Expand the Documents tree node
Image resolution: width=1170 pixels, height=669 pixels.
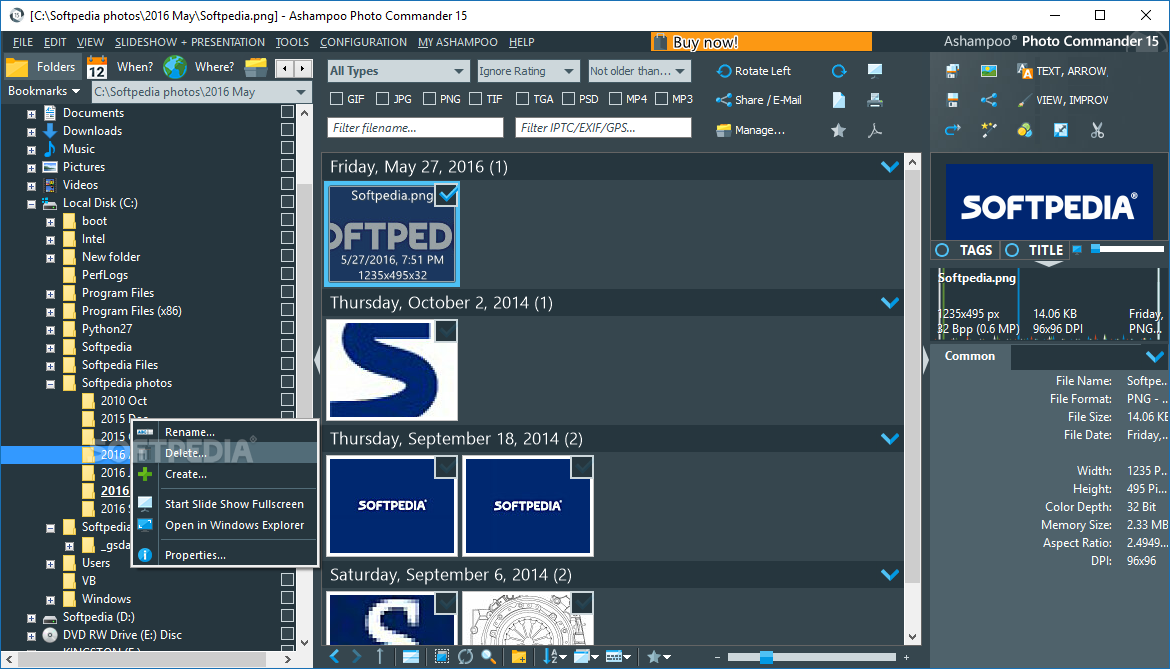coord(31,114)
